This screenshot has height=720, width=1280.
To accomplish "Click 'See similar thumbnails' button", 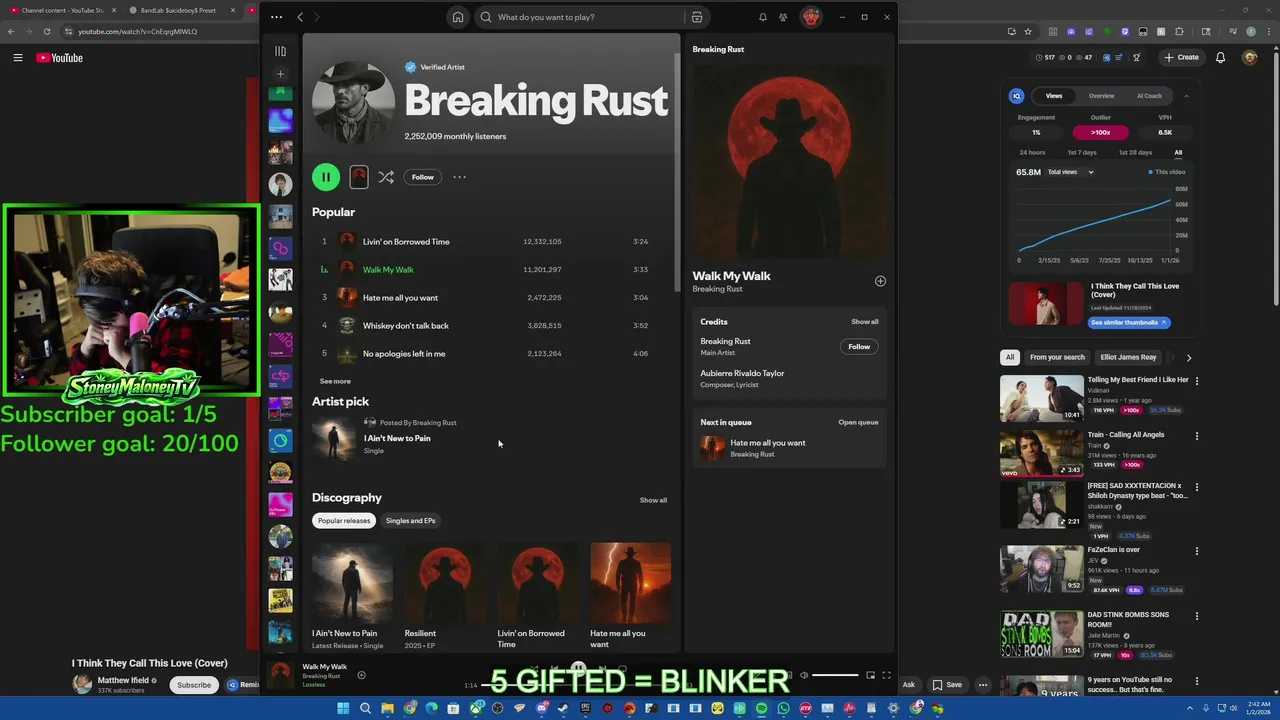I will [x=1128, y=322].
